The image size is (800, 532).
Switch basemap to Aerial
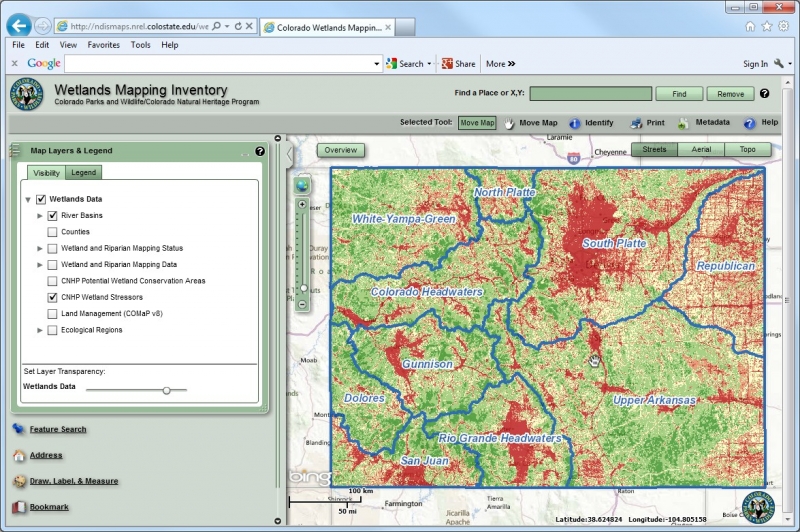pos(701,150)
